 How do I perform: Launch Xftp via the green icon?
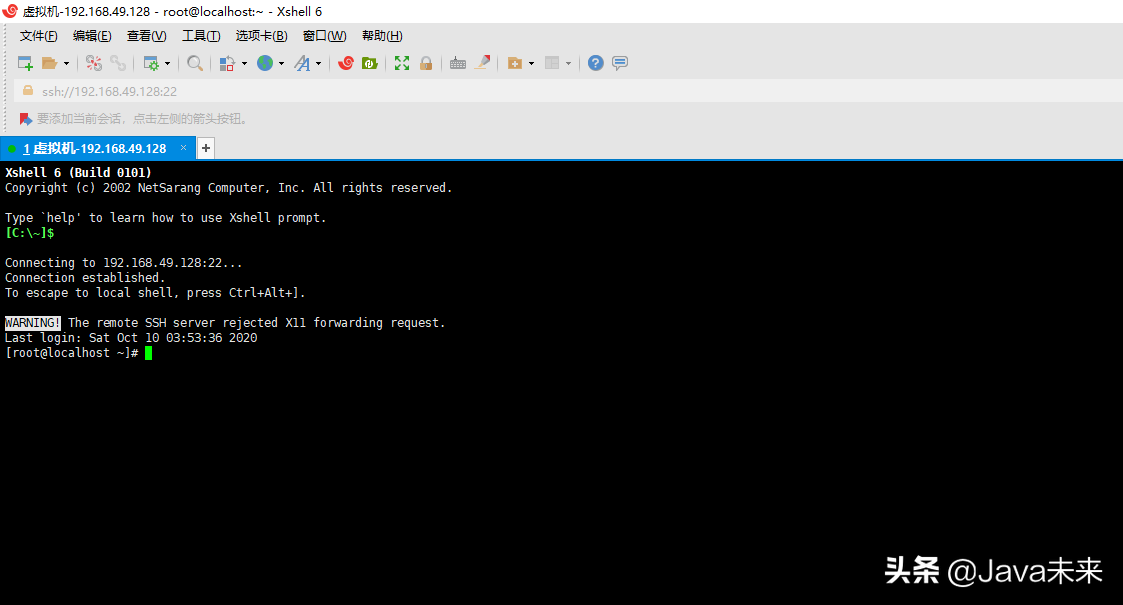click(x=370, y=63)
